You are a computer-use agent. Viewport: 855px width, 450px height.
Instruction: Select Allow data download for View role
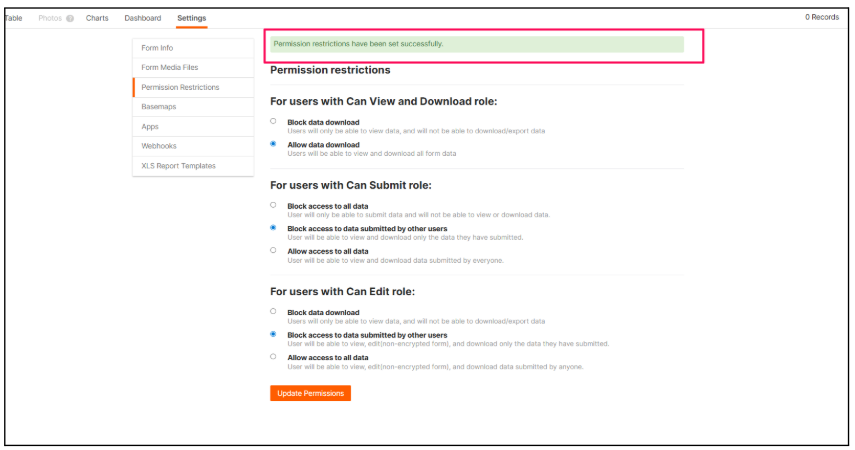[x=274, y=143]
